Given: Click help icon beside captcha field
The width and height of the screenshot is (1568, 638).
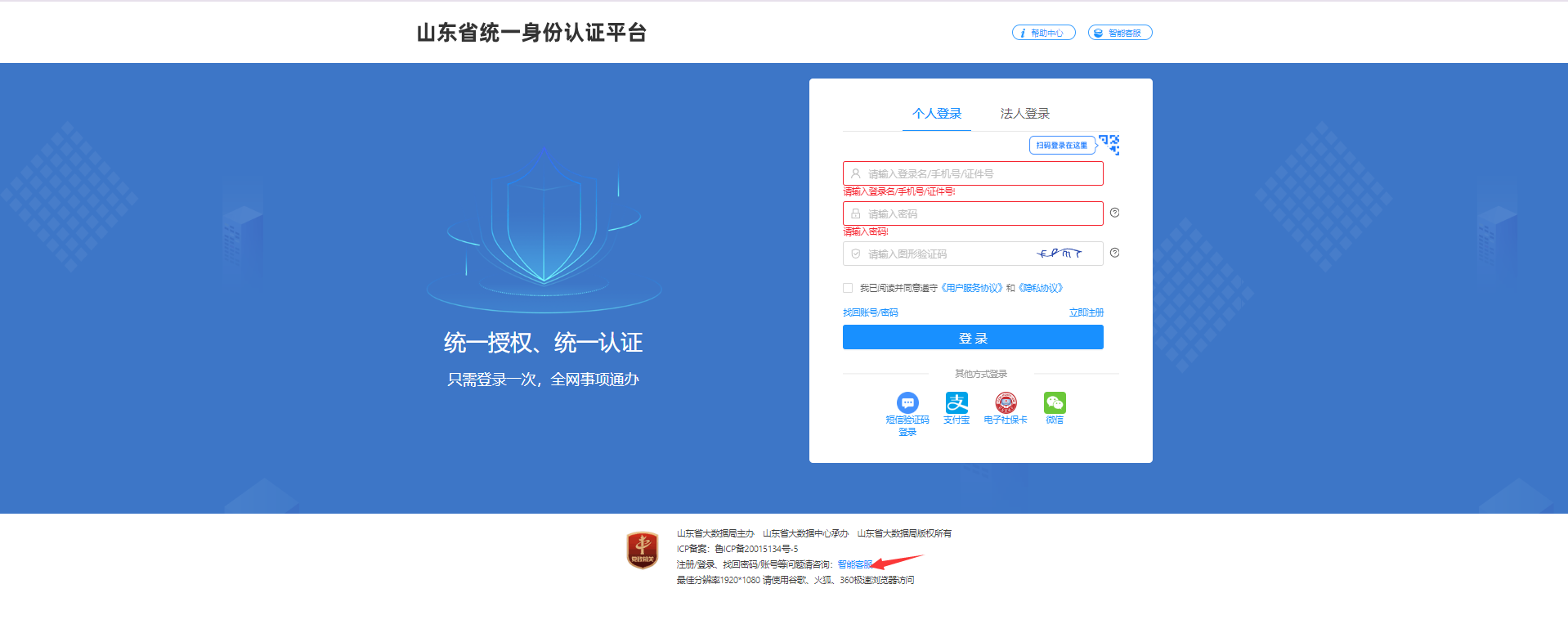Looking at the screenshot, I should [1114, 253].
